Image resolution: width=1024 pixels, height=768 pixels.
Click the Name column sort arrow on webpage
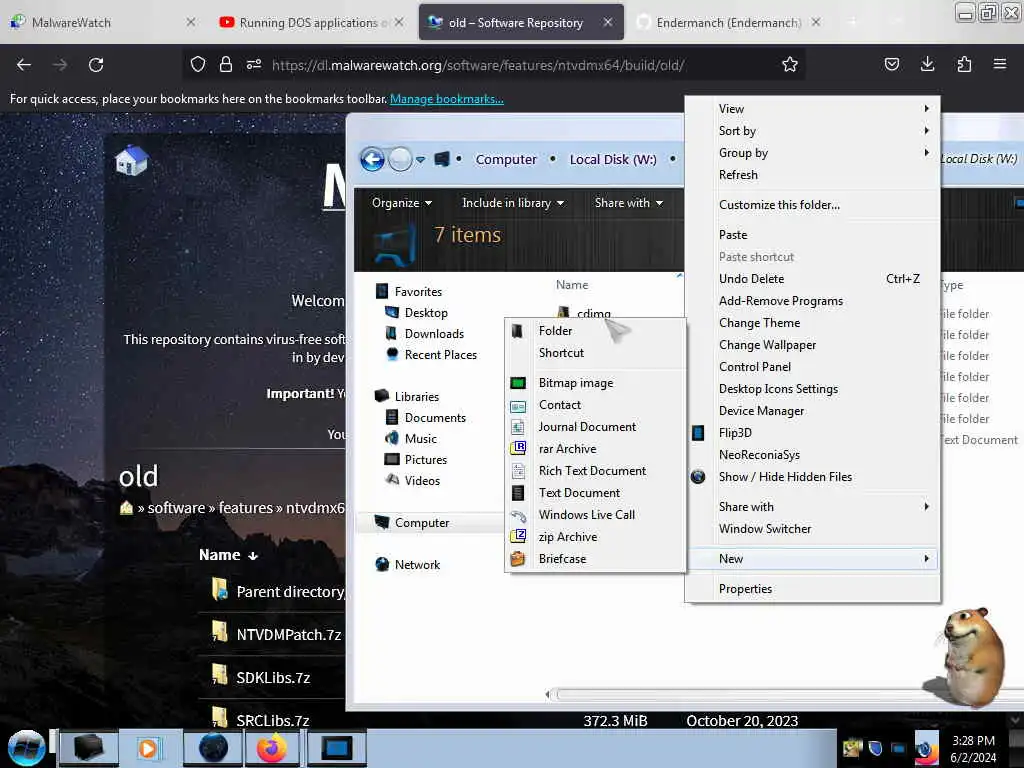tap(253, 556)
